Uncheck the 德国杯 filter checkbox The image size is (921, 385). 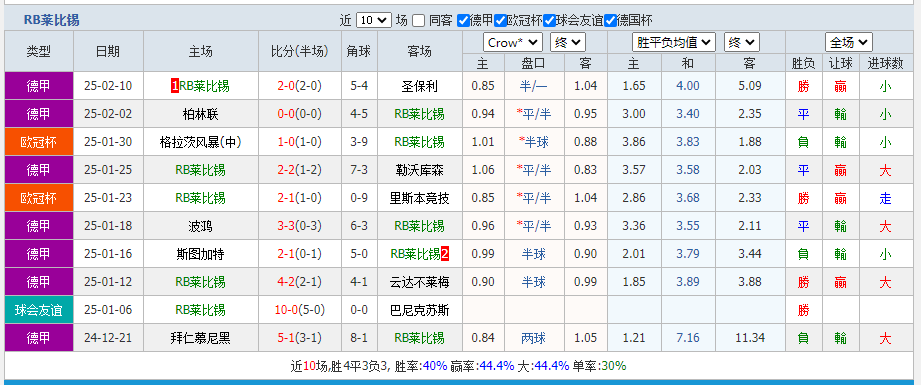click(610, 21)
